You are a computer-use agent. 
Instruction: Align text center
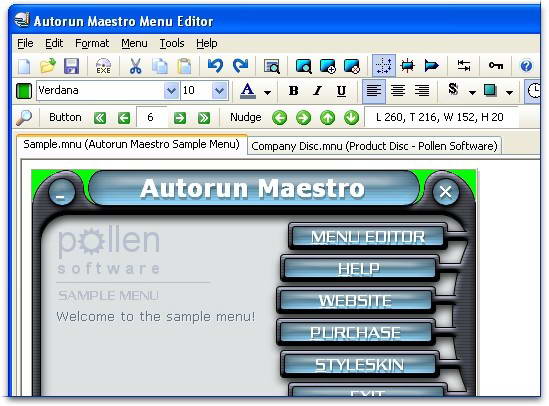click(x=398, y=91)
